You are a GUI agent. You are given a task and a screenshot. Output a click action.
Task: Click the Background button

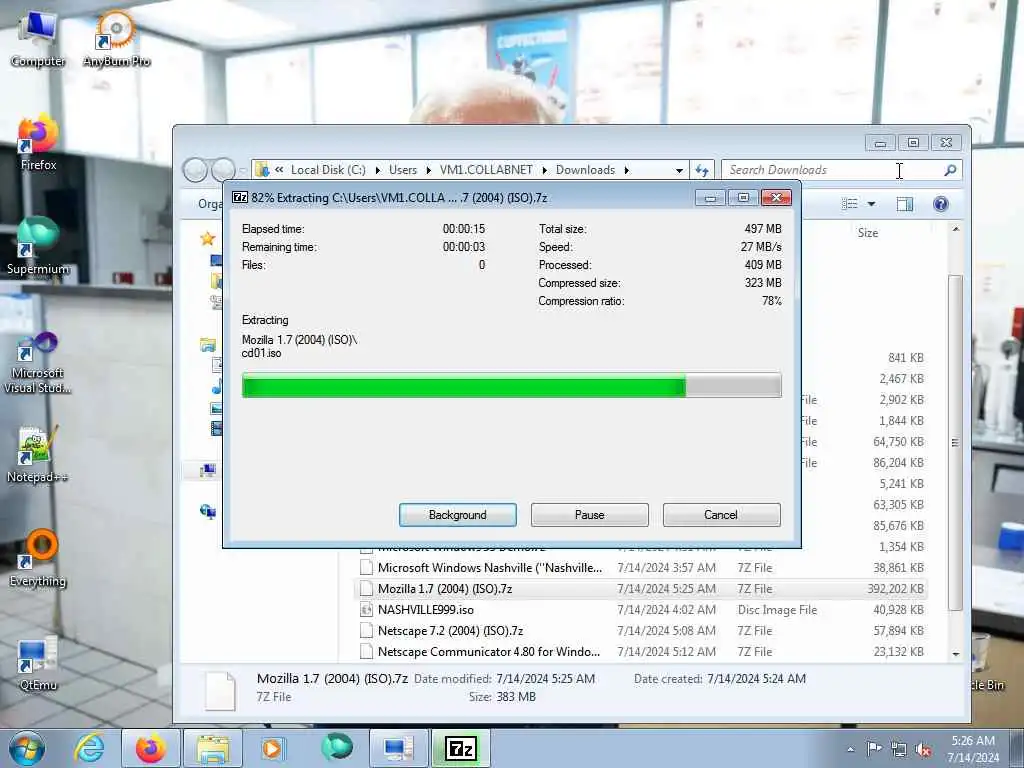458,515
